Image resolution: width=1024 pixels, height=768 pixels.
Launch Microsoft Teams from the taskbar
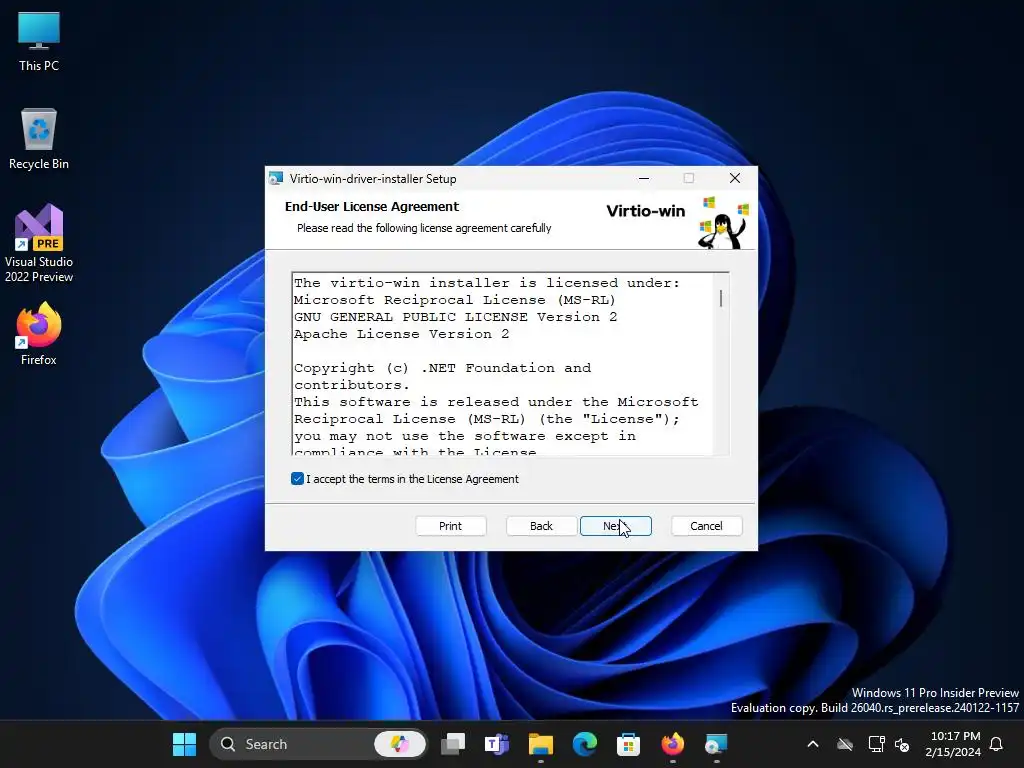(497, 744)
